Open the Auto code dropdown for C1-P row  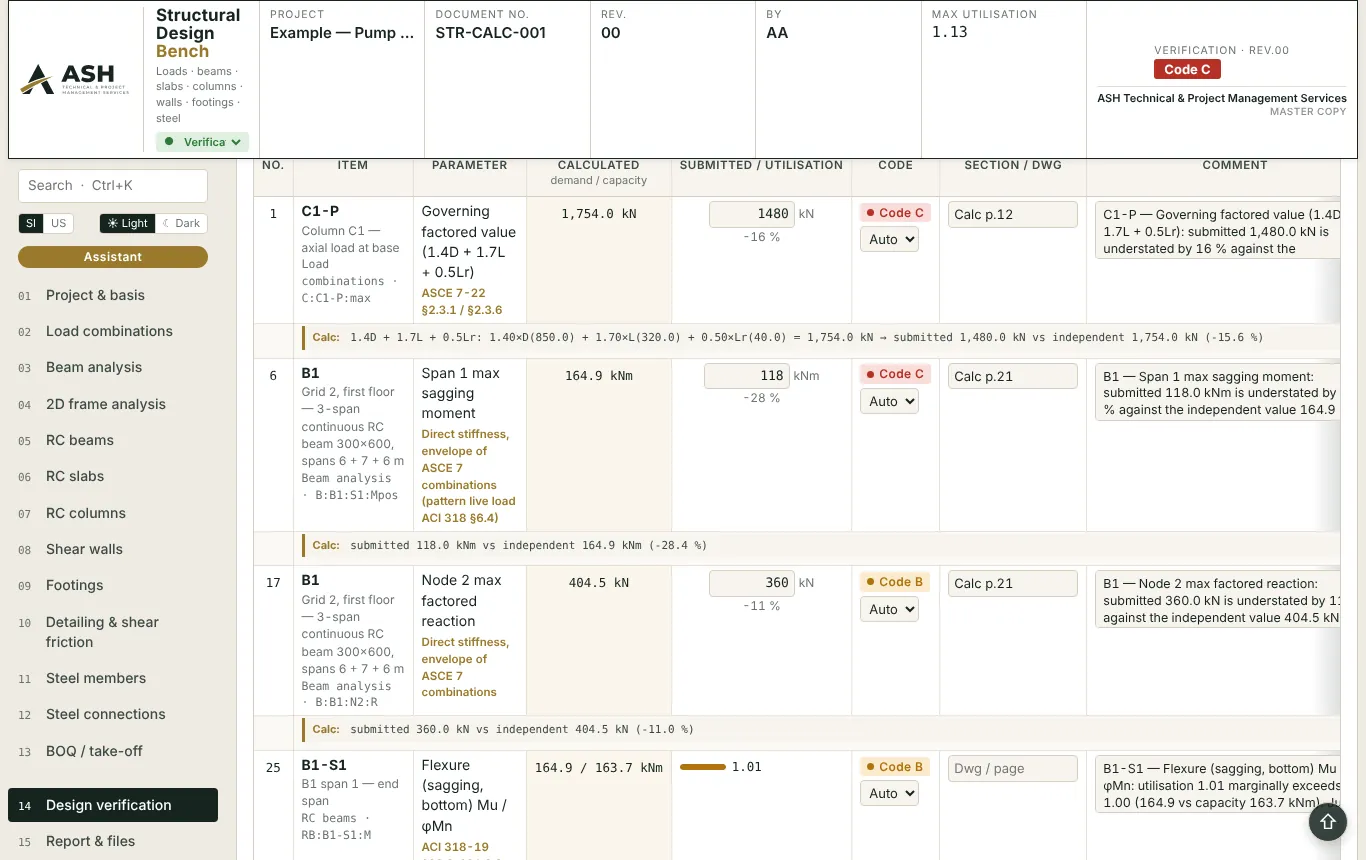(x=889, y=239)
